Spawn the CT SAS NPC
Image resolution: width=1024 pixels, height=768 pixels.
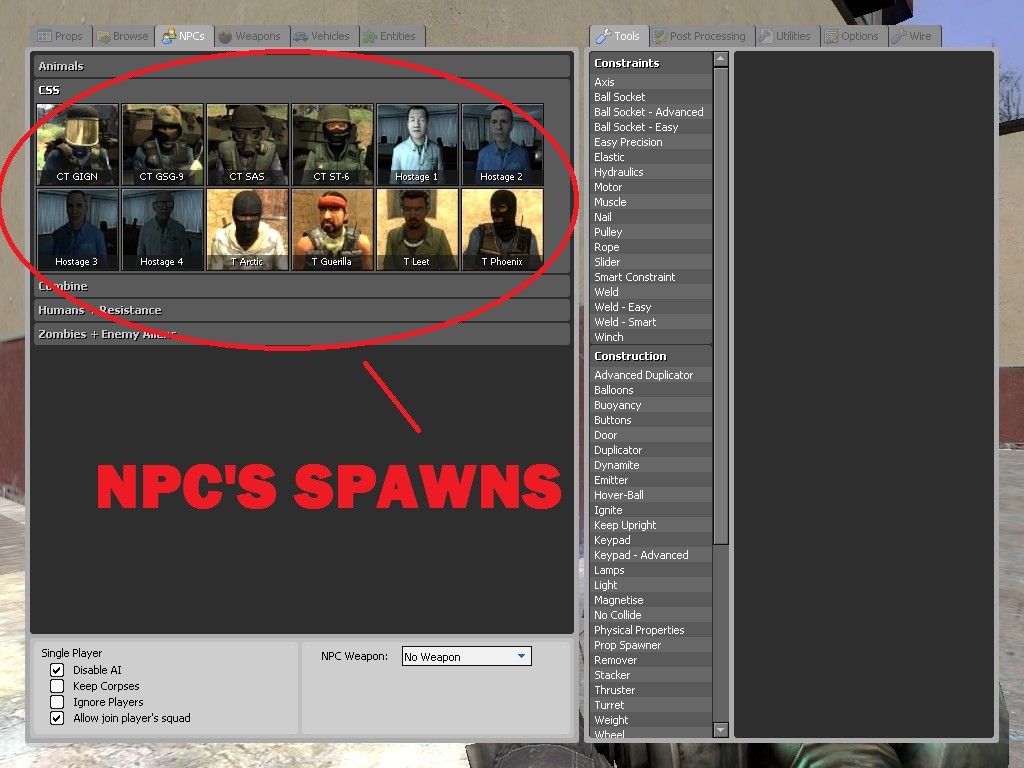(247, 144)
